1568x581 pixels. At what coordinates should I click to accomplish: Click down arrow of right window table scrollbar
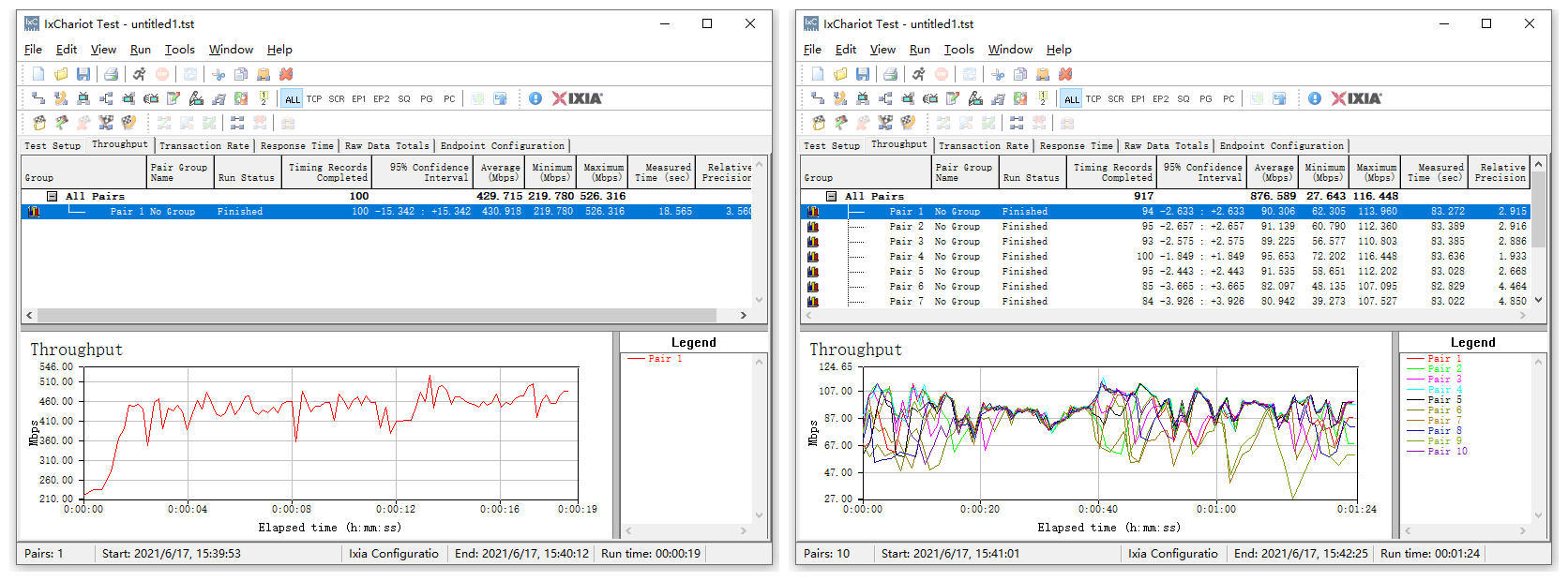coord(1538,300)
